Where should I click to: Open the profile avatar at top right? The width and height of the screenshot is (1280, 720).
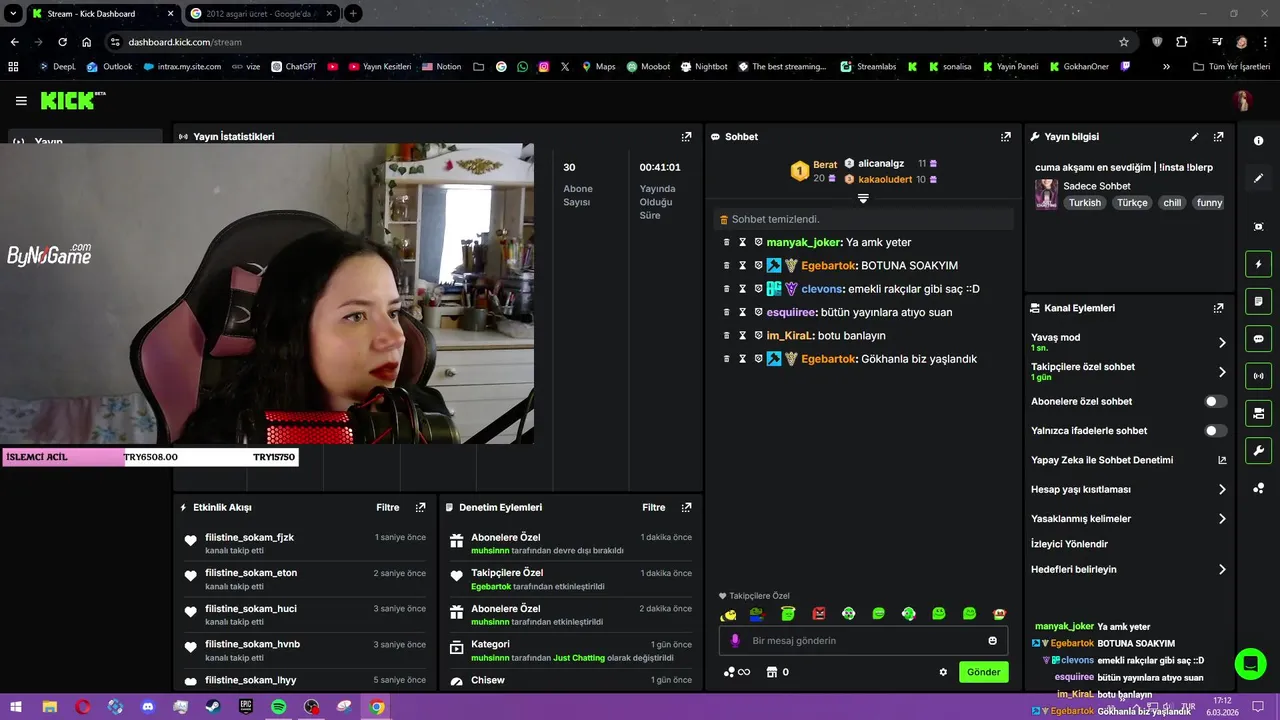[1242, 101]
